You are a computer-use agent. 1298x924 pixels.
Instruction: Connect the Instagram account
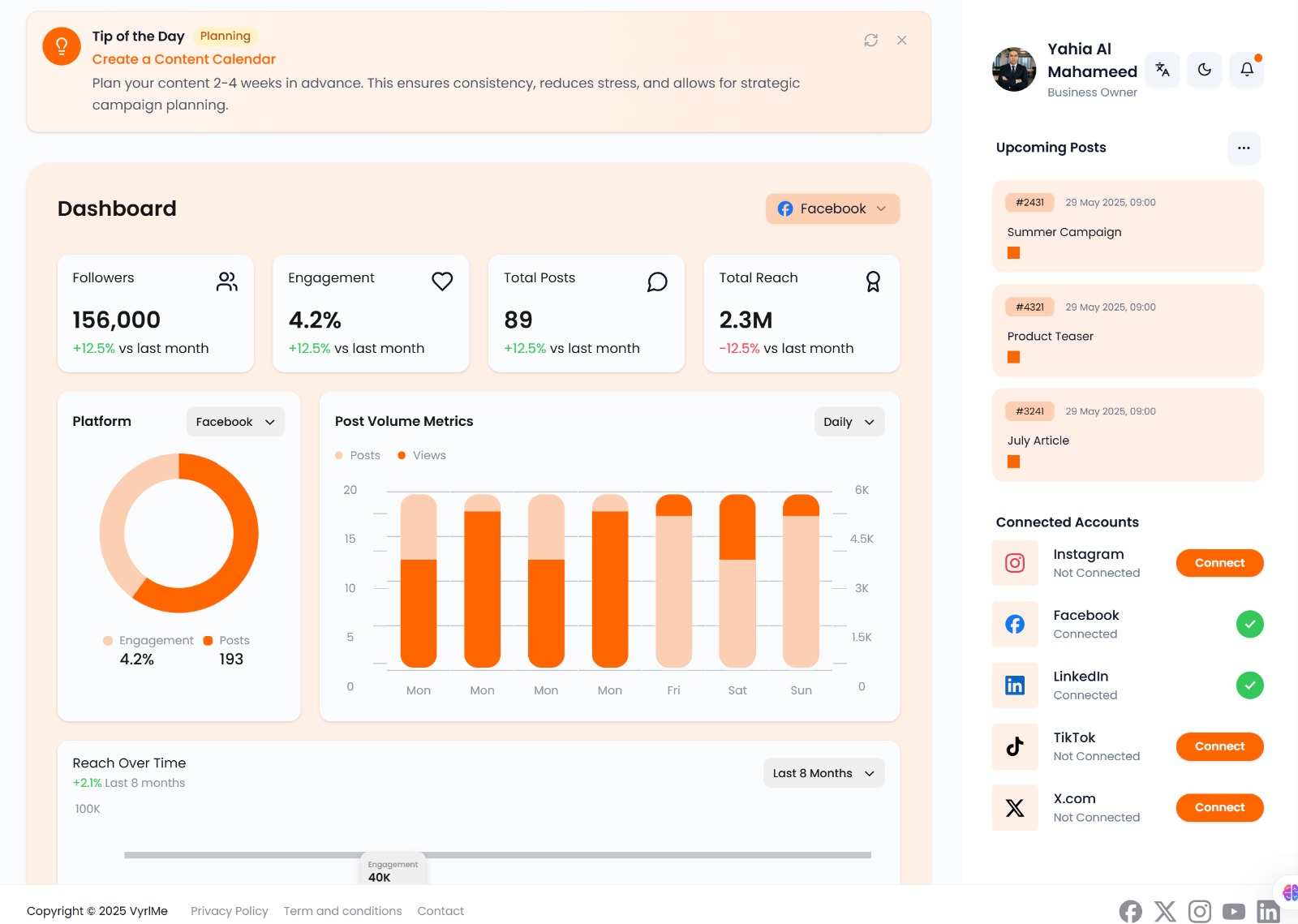tap(1219, 563)
